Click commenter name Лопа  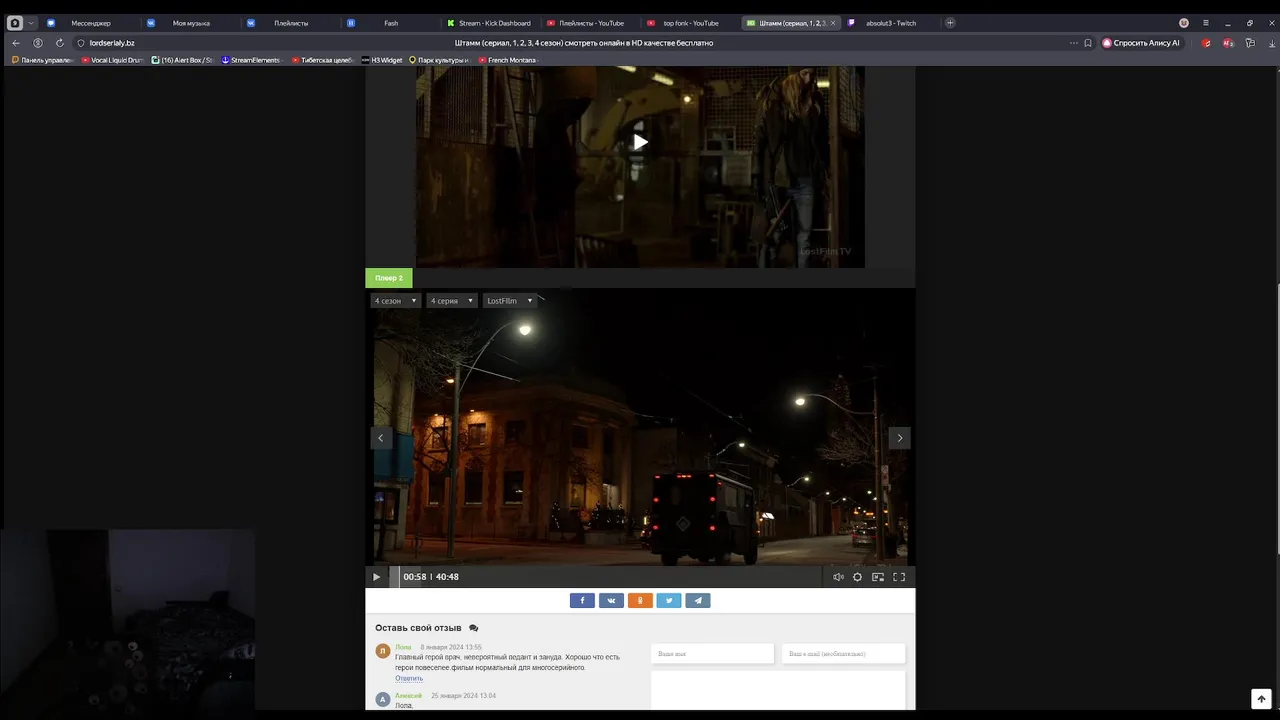coord(403,647)
